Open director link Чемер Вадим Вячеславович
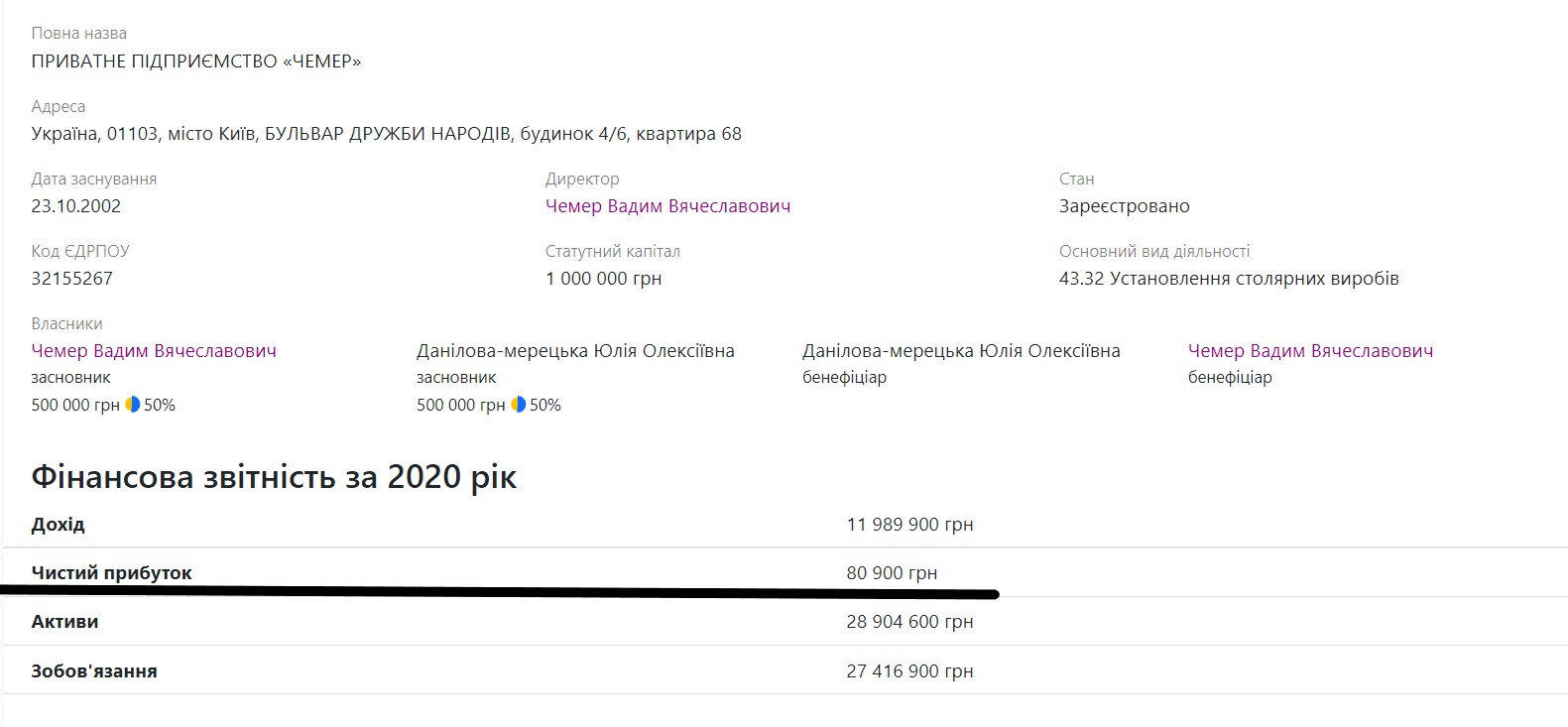 tap(667, 206)
